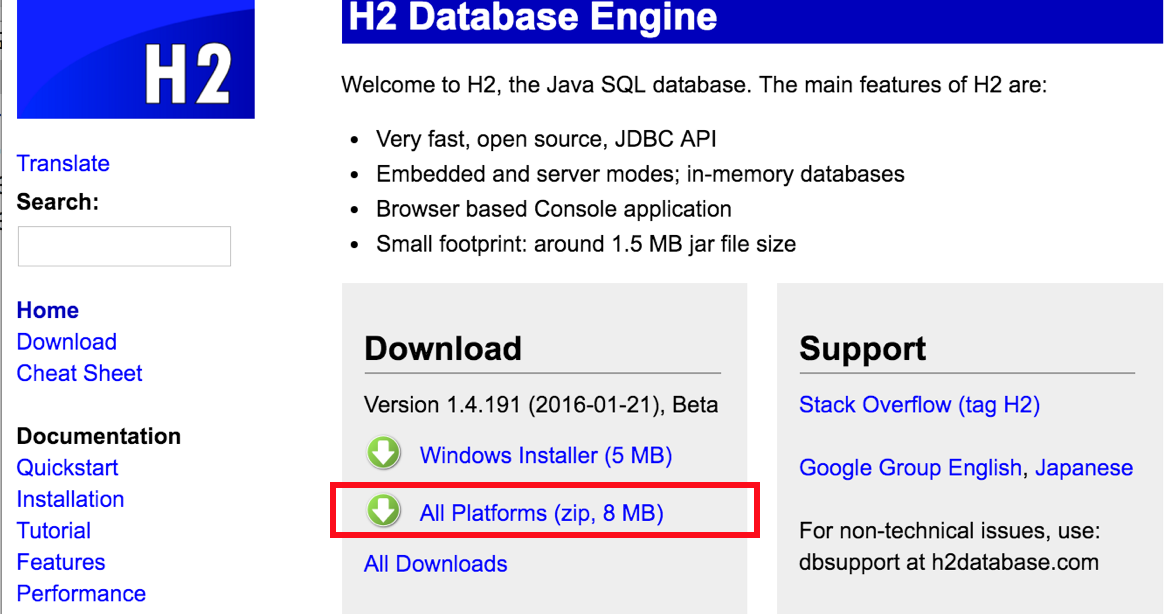Image resolution: width=1170 pixels, height=614 pixels.
Task: Click the green download arrow beside Windows Installer
Action: pyautogui.click(x=384, y=454)
